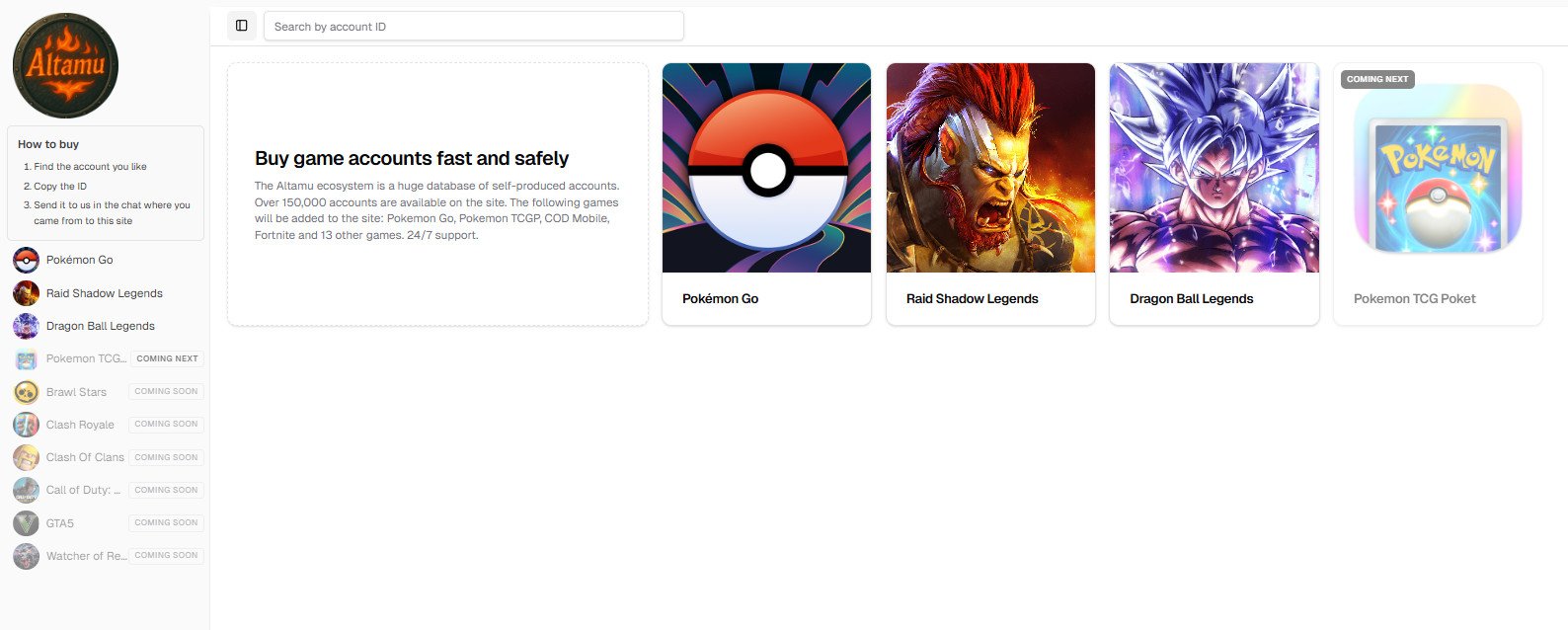Click the GTA5 sidebar icon

point(26,523)
